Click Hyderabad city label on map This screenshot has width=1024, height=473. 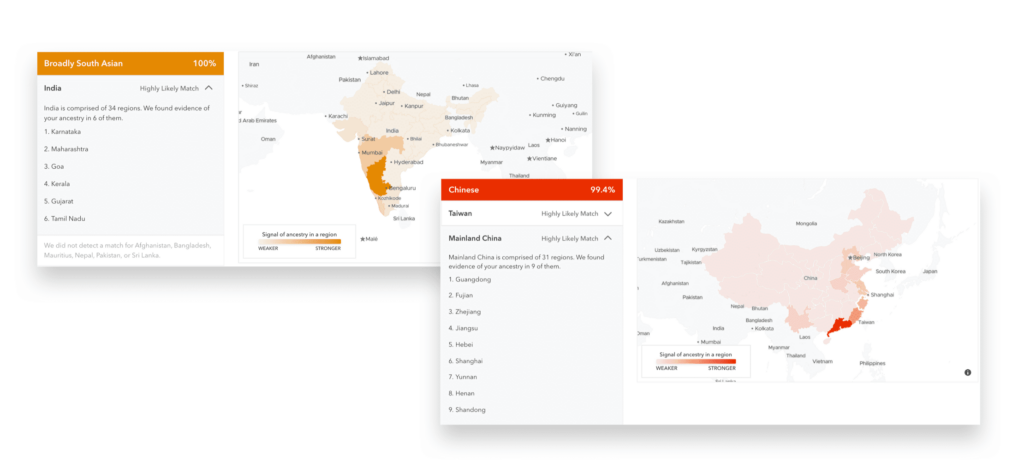click(x=407, y=162)
